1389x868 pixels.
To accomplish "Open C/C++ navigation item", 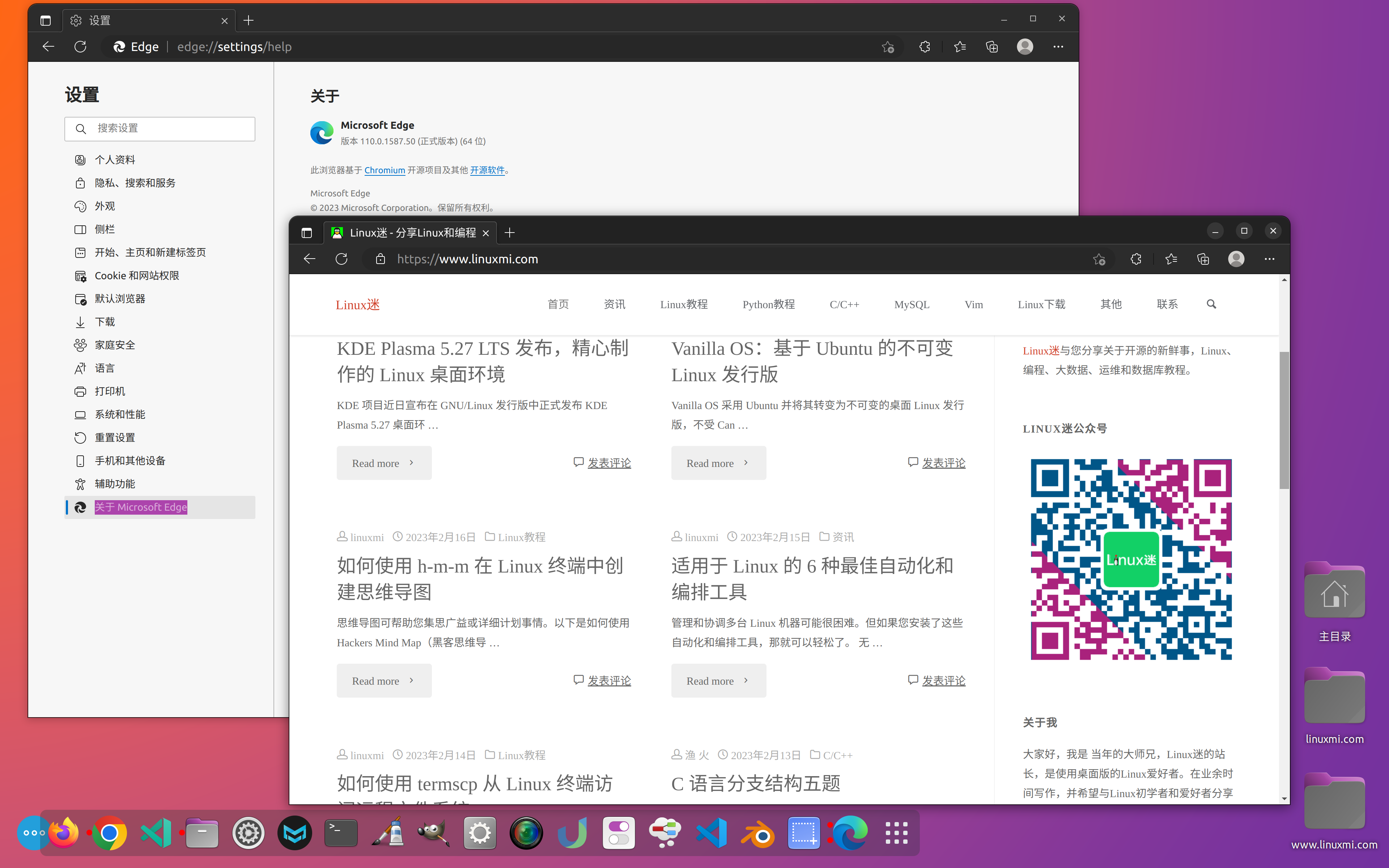I will (x=844, y=304).
